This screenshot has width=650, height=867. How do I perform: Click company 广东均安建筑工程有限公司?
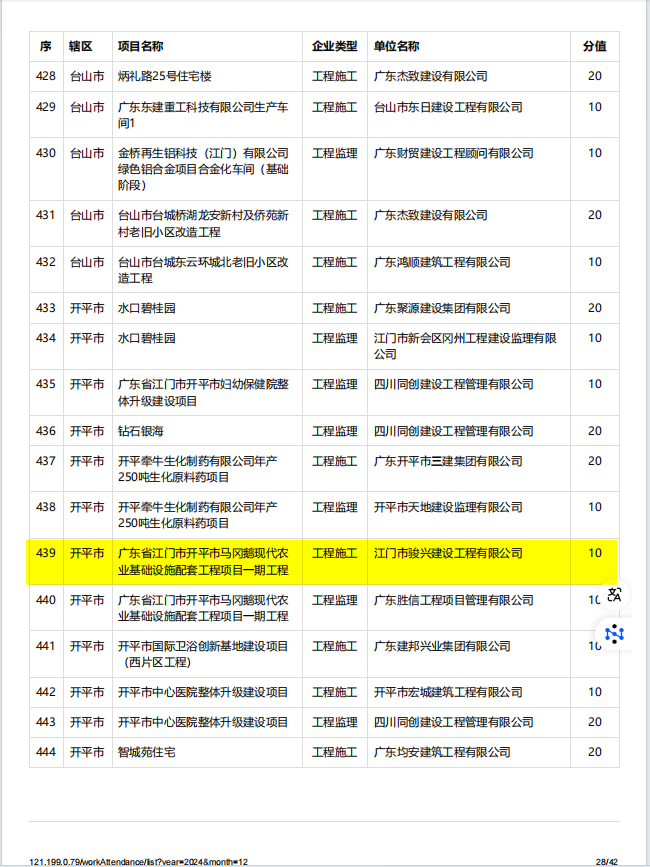442,752
